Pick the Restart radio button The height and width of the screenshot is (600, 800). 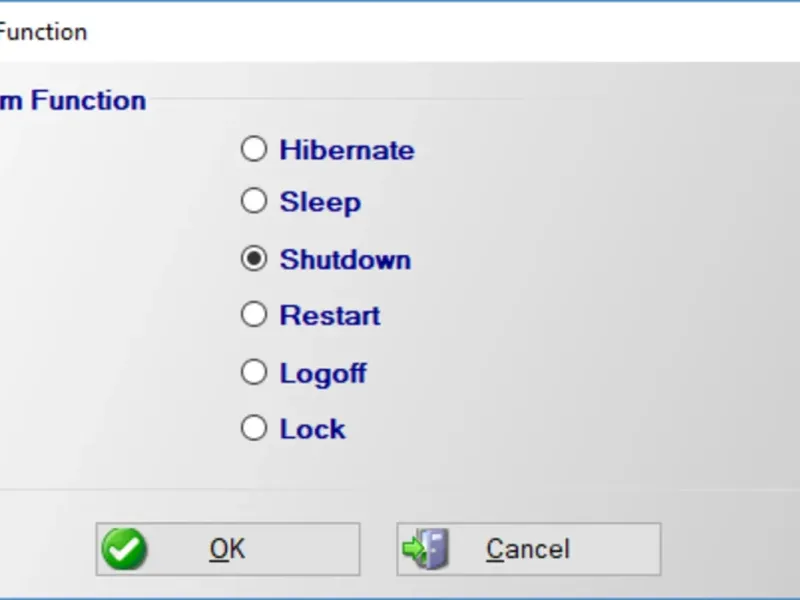[x=254, y=316]
